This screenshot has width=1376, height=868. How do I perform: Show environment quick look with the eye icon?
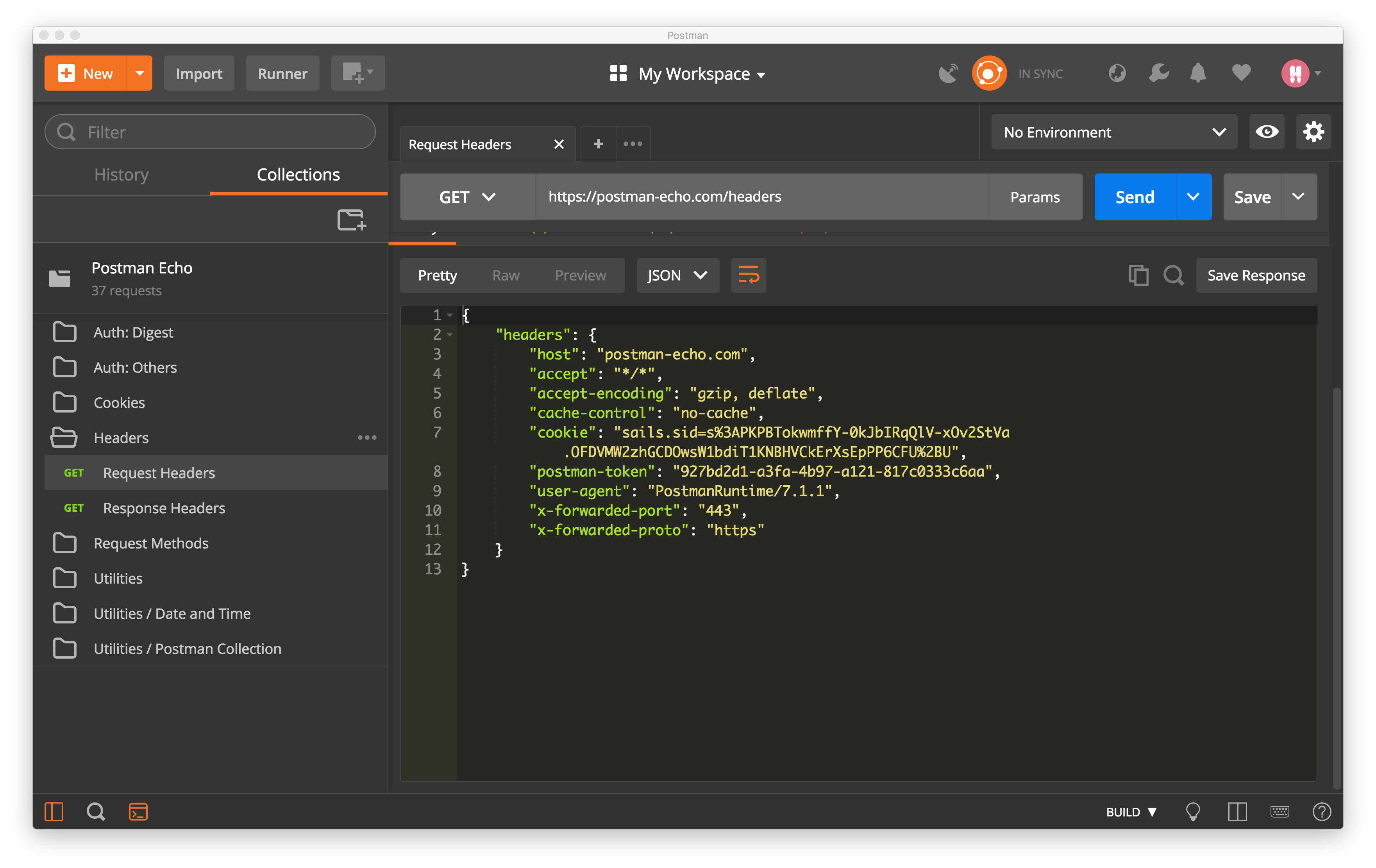click(x=1267, y=131)
